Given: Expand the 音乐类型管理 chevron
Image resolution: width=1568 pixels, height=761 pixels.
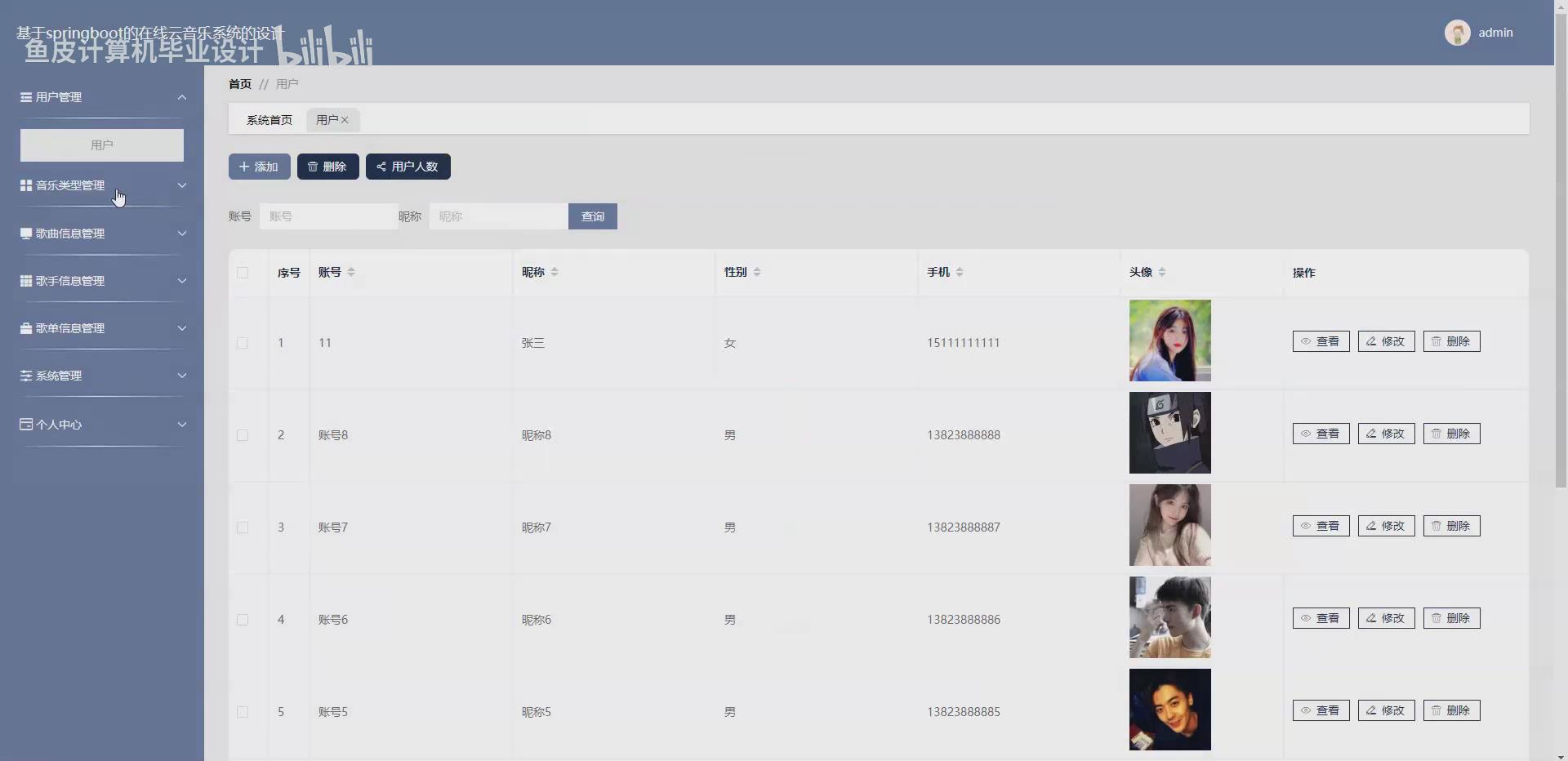Looking at the screenshot, I should pyautogui.click(x=182, y=185).
